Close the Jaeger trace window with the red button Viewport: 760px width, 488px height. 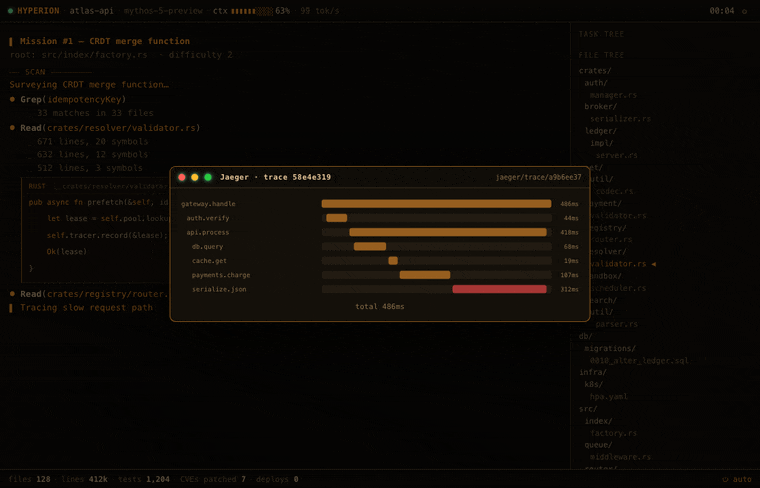[182, 177]
